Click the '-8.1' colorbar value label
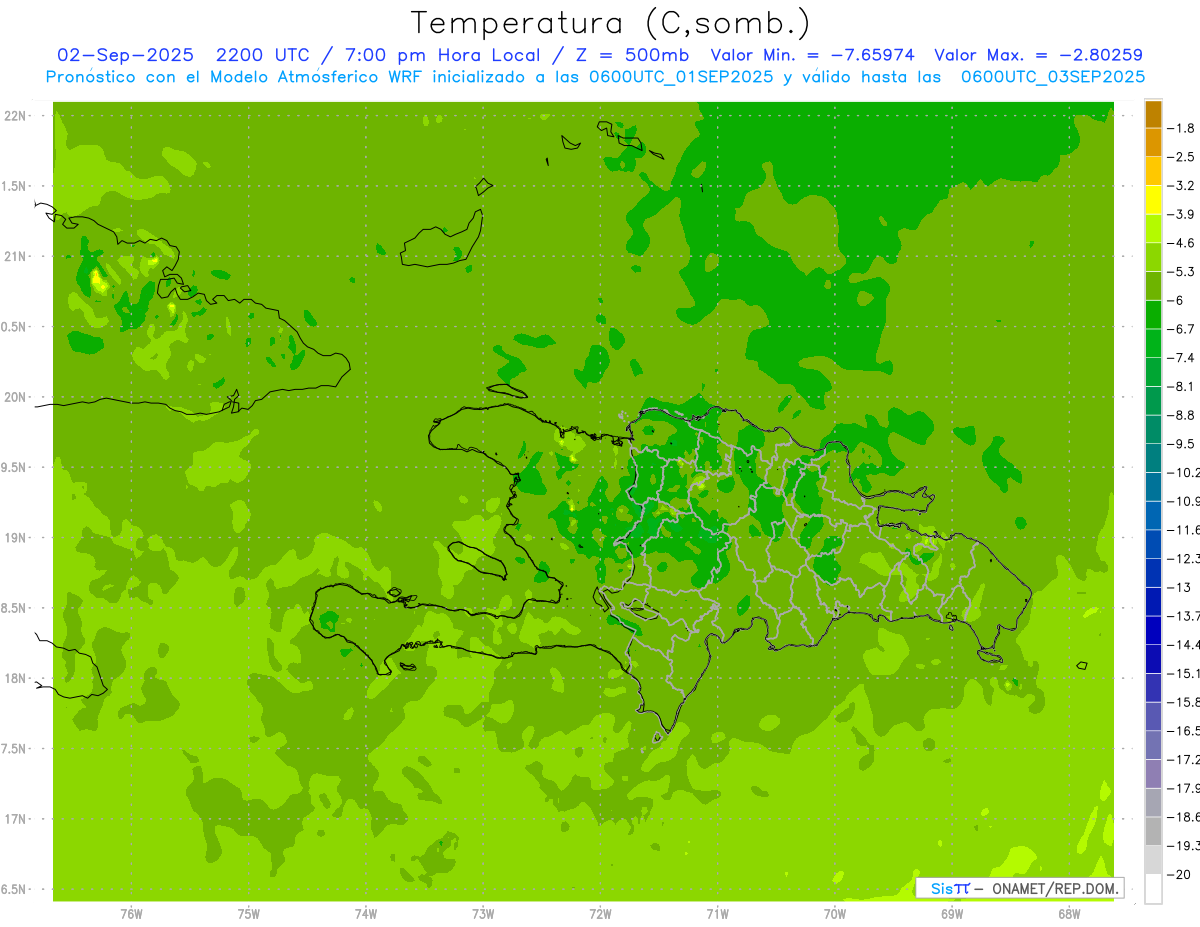 [1181, 386]
